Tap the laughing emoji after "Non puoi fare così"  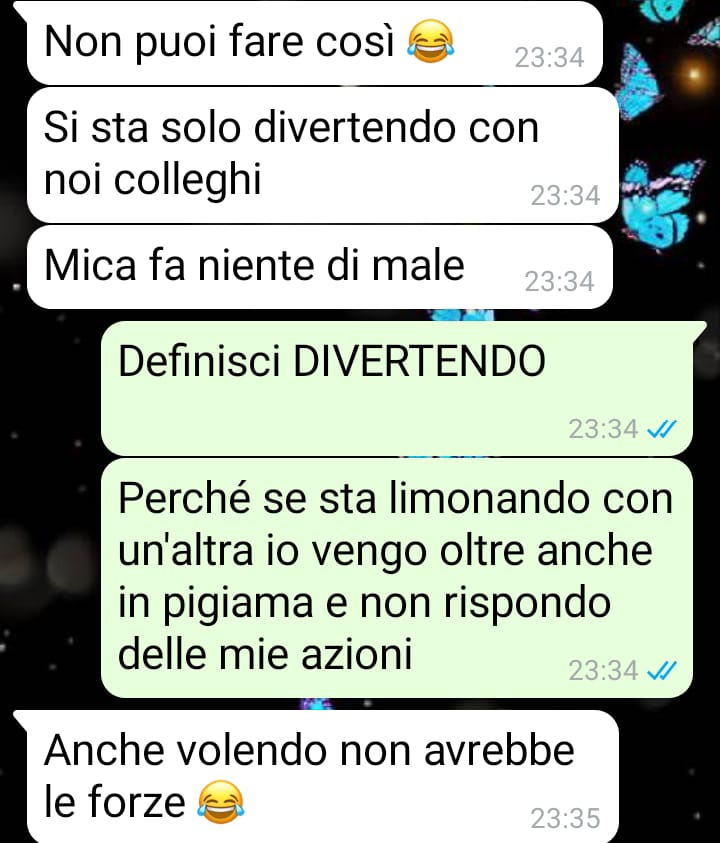(431, 41)
